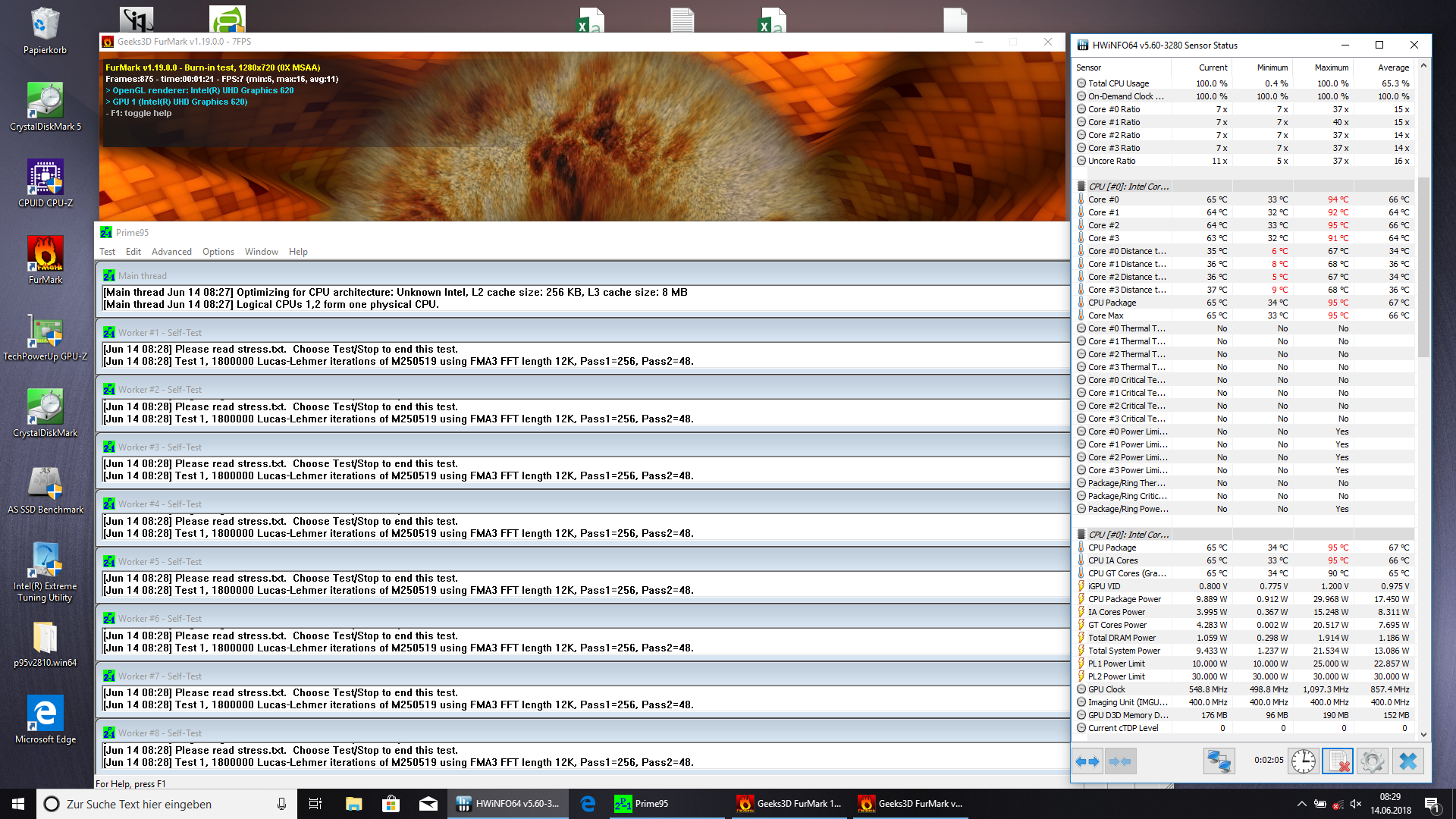
Task: Click the volume icon in system tray
Action: point(1356,804)
